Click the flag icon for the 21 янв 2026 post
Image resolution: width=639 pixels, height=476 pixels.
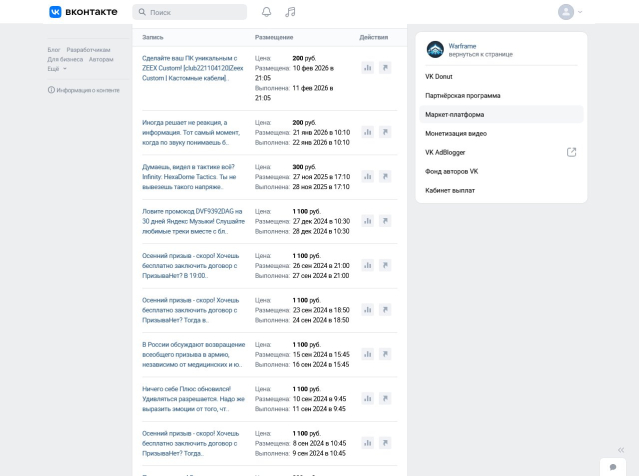pos(384,132)
